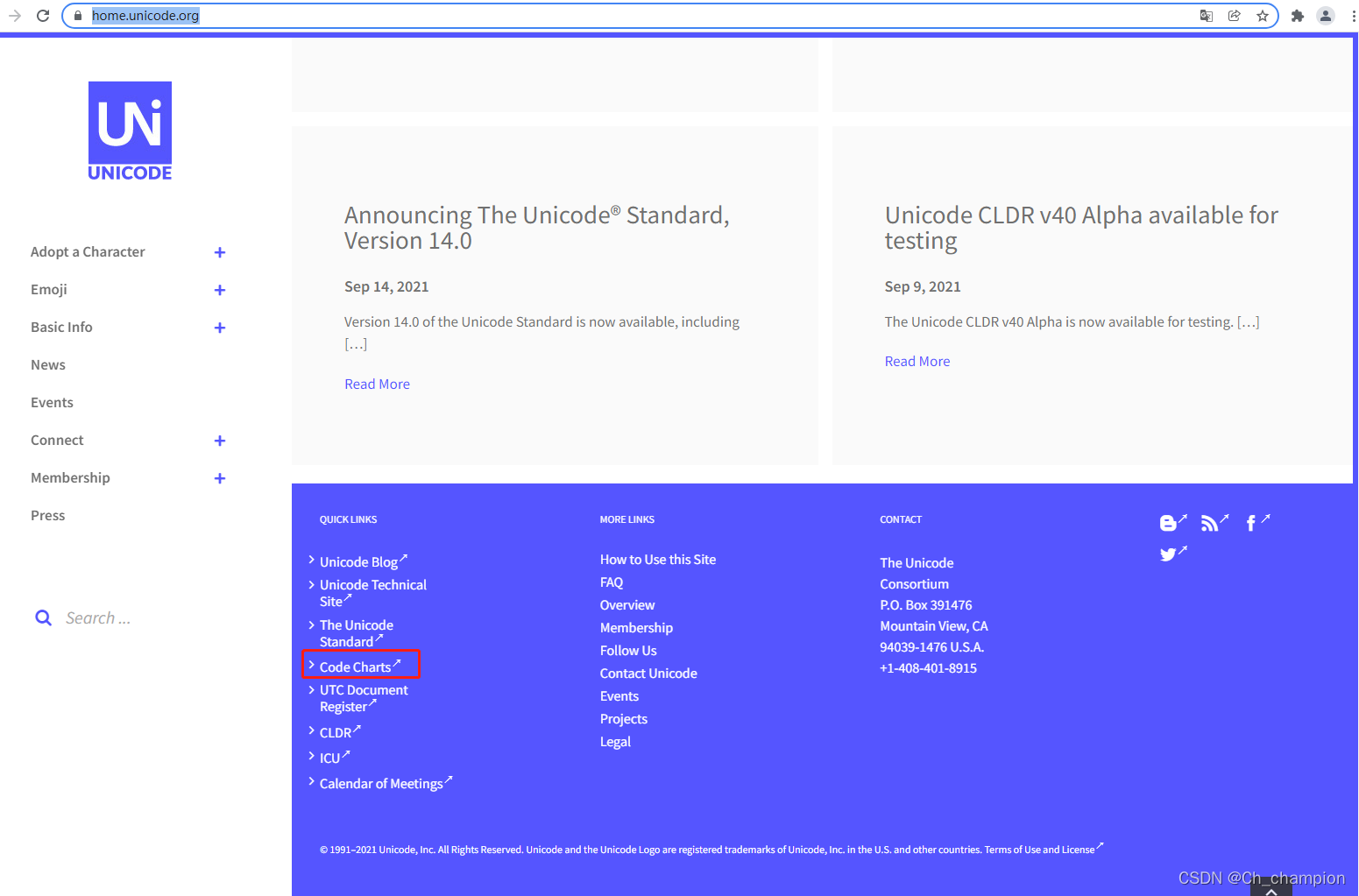Click the browser forward arrow

14,16
